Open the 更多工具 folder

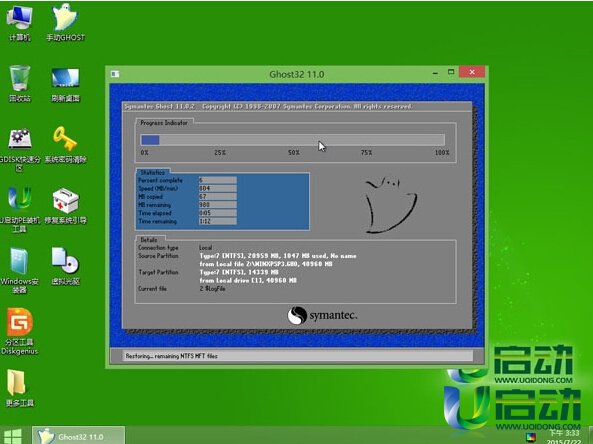tap(19, 388)
